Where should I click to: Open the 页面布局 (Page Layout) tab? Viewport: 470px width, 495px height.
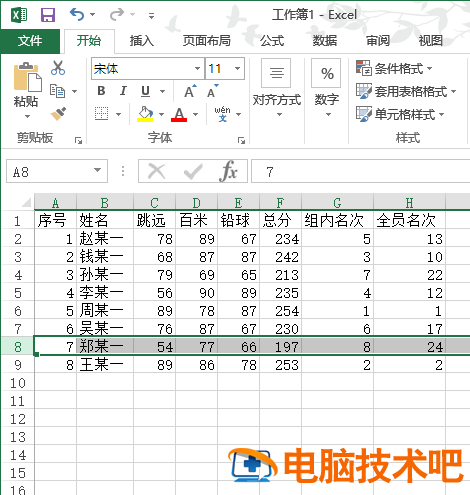(207, 41)
